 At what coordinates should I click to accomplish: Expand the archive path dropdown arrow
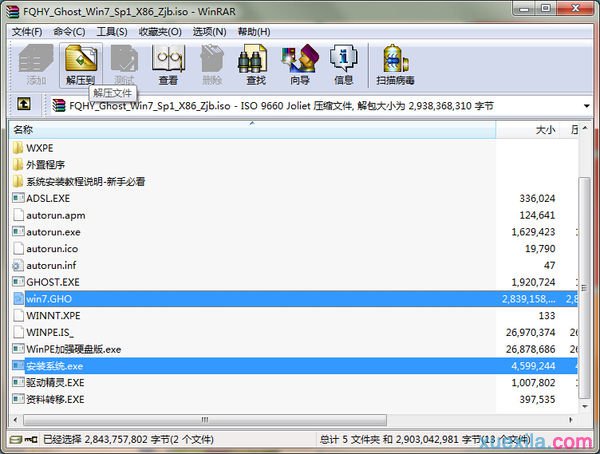point(585,104)
